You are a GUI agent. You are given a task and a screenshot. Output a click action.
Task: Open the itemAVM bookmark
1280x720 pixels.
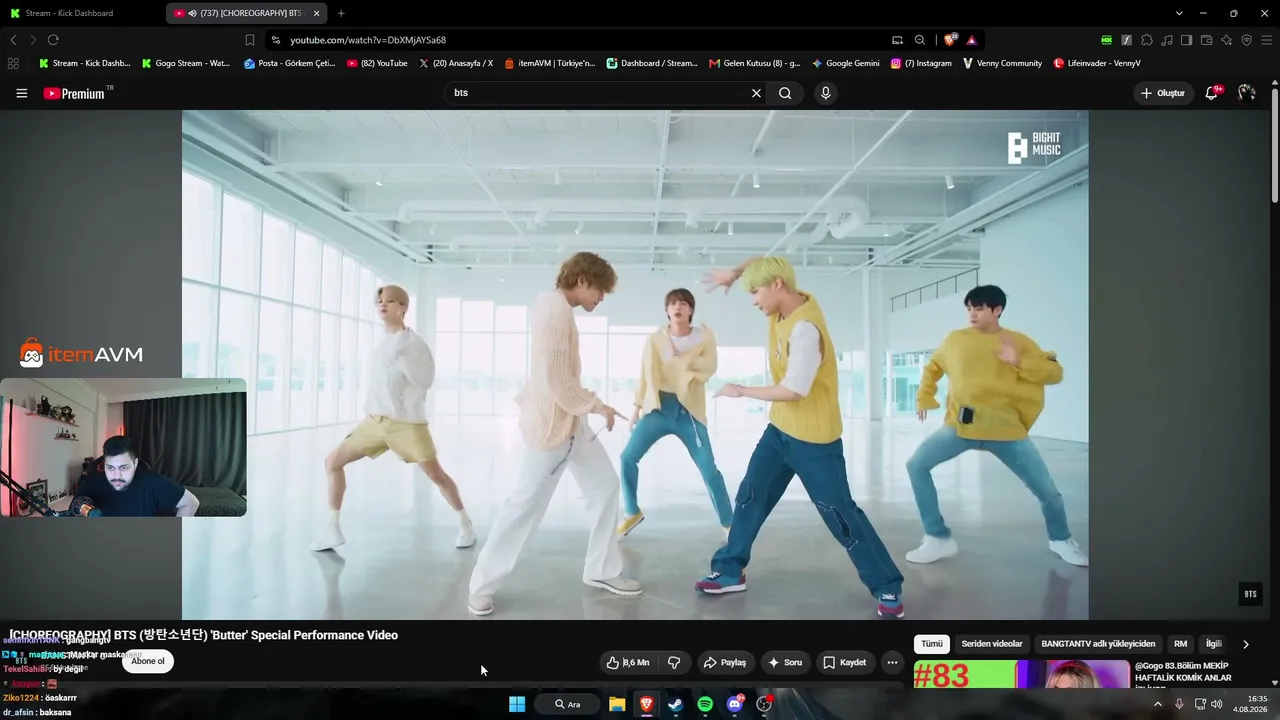pos(550,63)
